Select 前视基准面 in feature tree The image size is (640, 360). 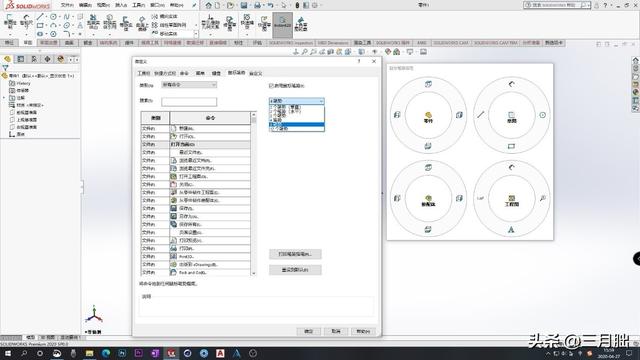[x=23, y=113]
